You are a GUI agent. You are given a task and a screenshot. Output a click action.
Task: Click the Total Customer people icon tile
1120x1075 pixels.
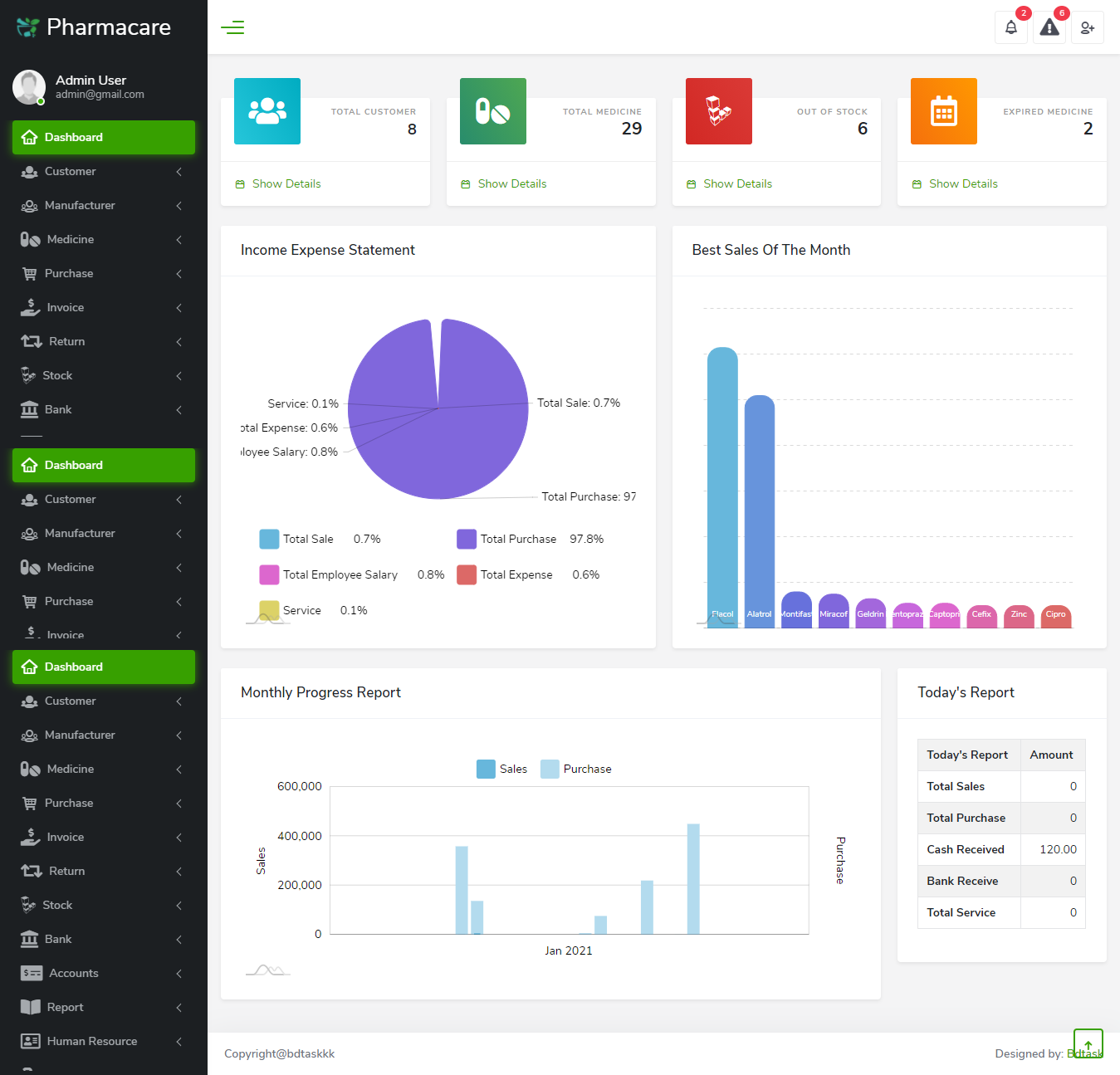pyautogui.click(x=267, y=111)
